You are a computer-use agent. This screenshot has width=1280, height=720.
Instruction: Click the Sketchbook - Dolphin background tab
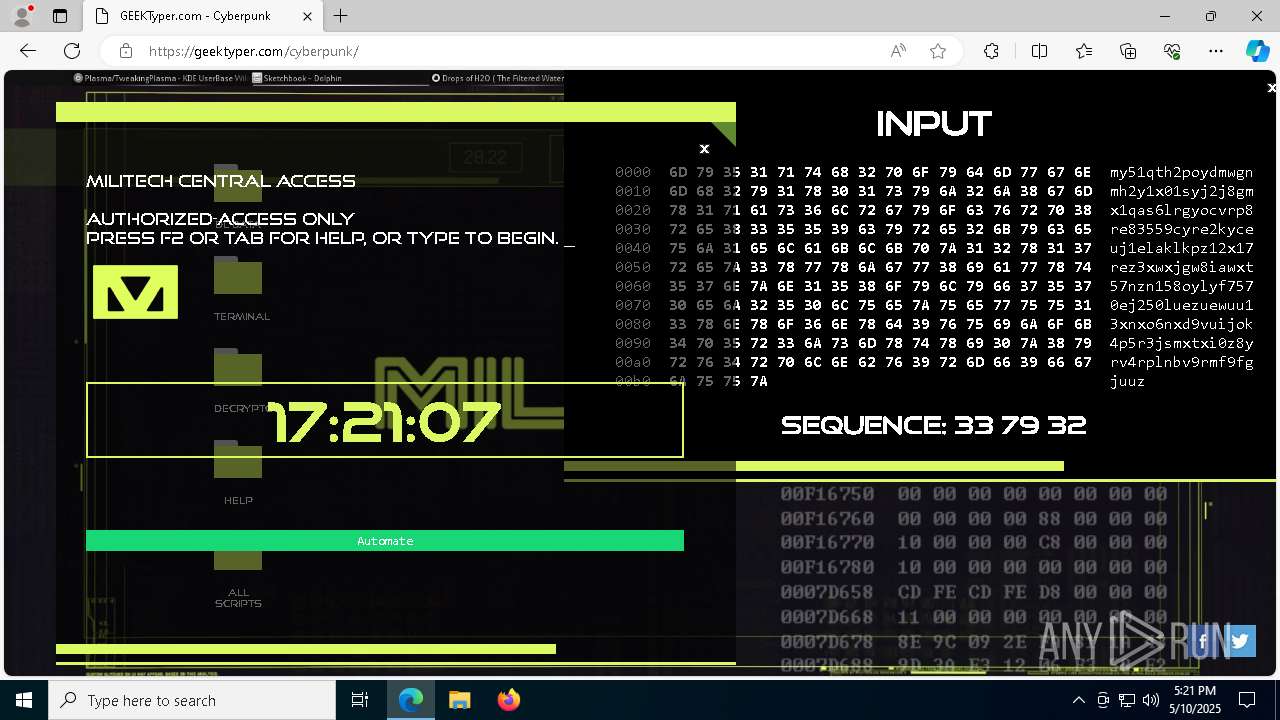point(297,77)
